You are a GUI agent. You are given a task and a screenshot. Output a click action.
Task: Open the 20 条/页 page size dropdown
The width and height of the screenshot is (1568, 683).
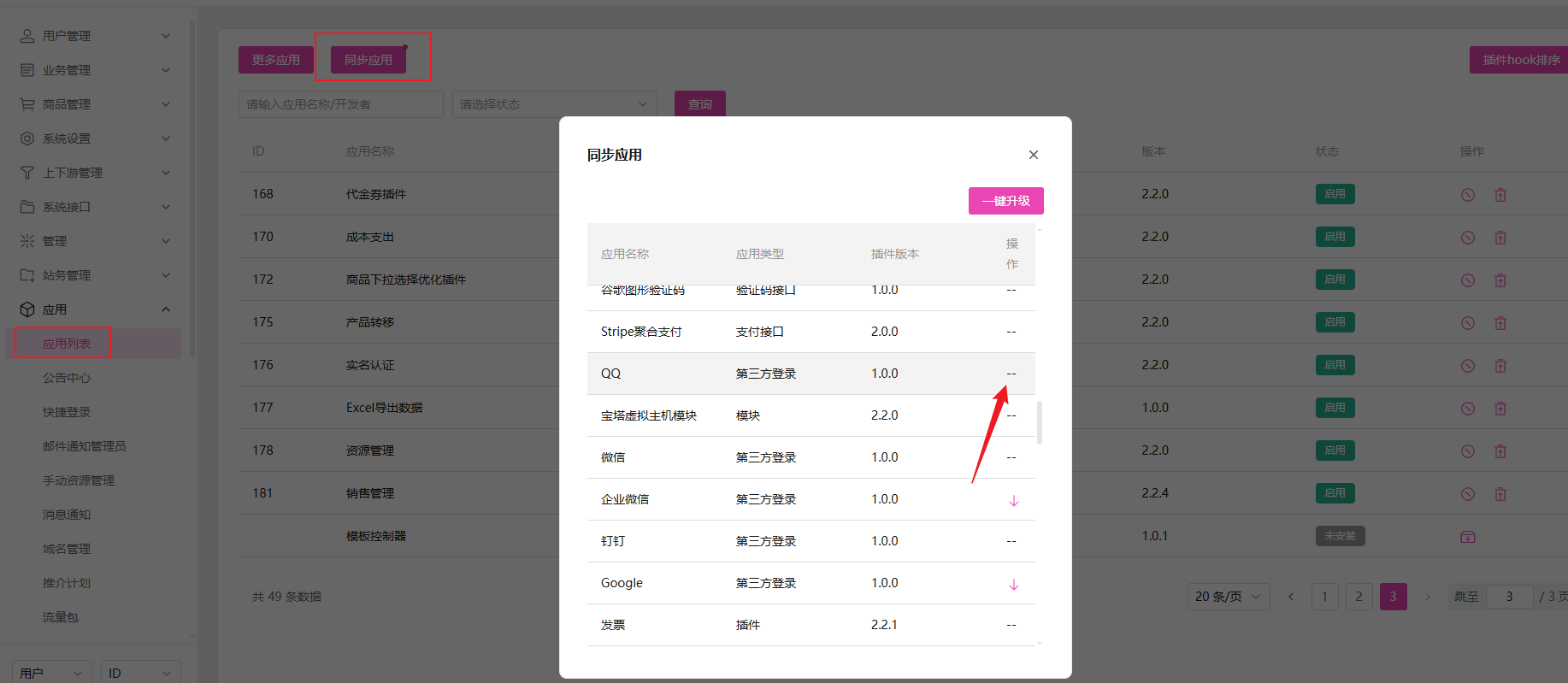(x=1227, y=597)
